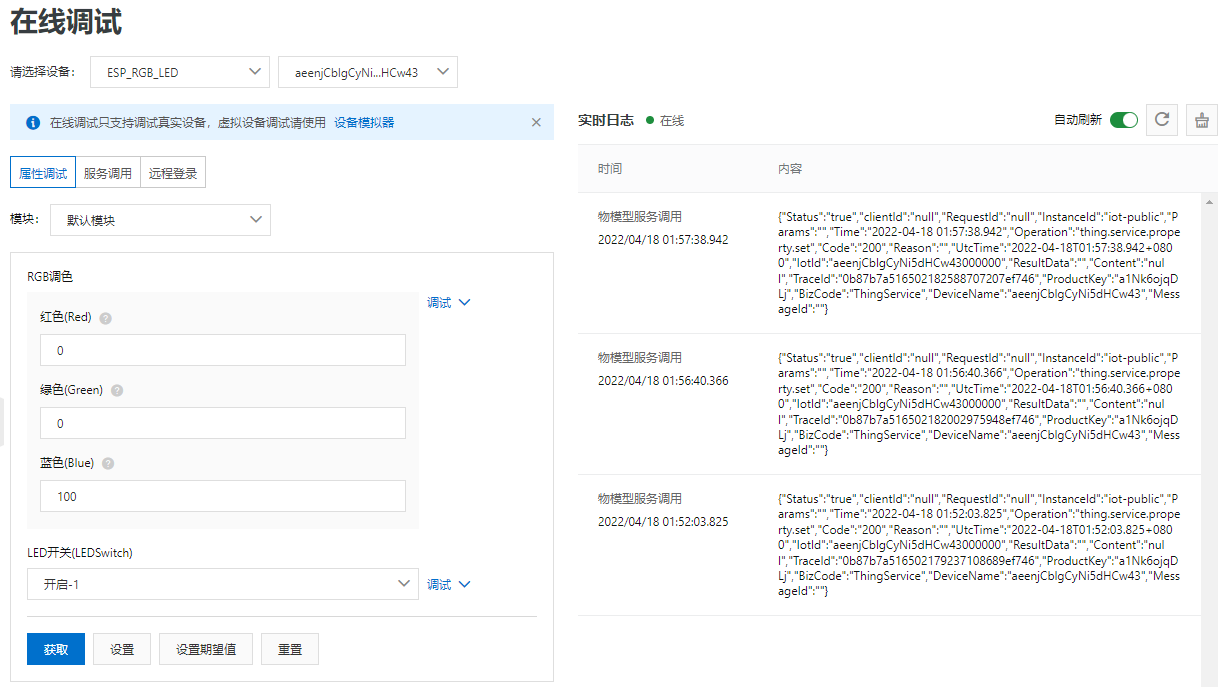Click the 设置 button

point(122,649)
